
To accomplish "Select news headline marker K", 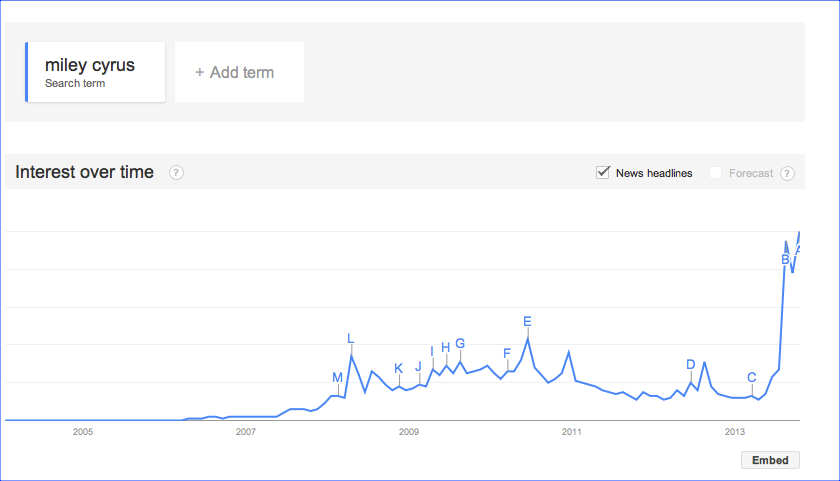I will pos(398,368).
